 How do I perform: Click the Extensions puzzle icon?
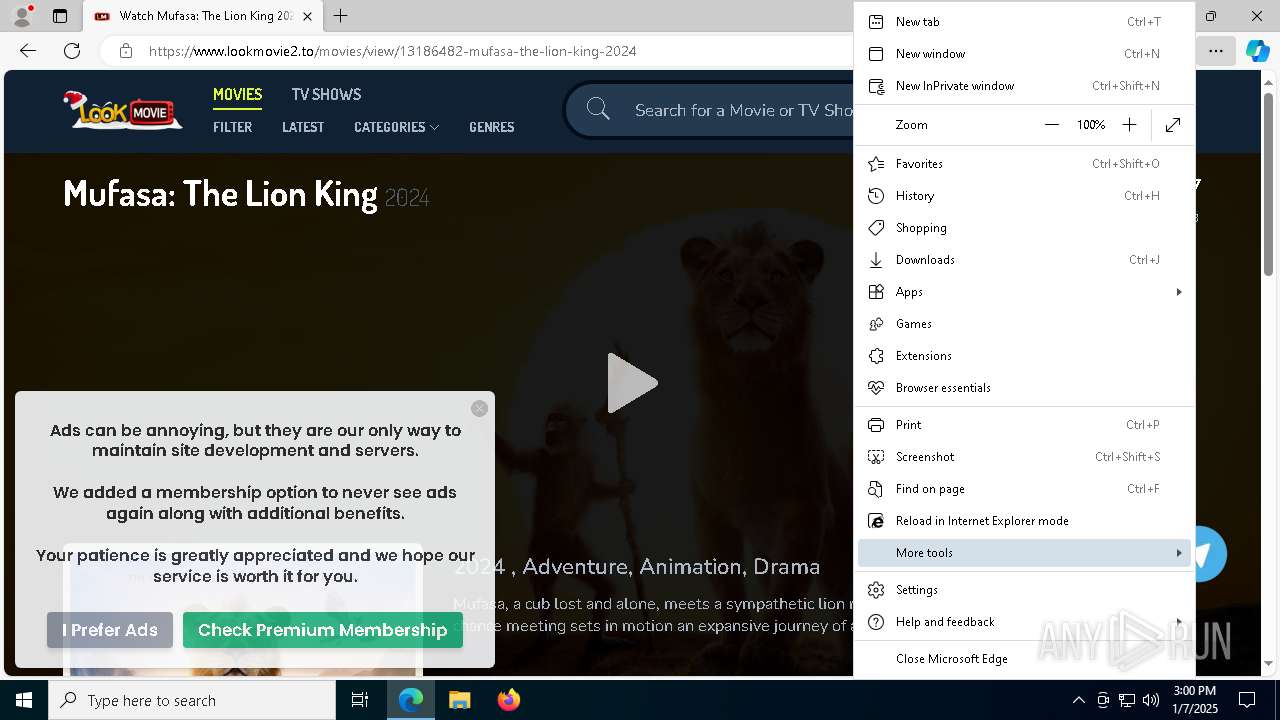(876, 356)
